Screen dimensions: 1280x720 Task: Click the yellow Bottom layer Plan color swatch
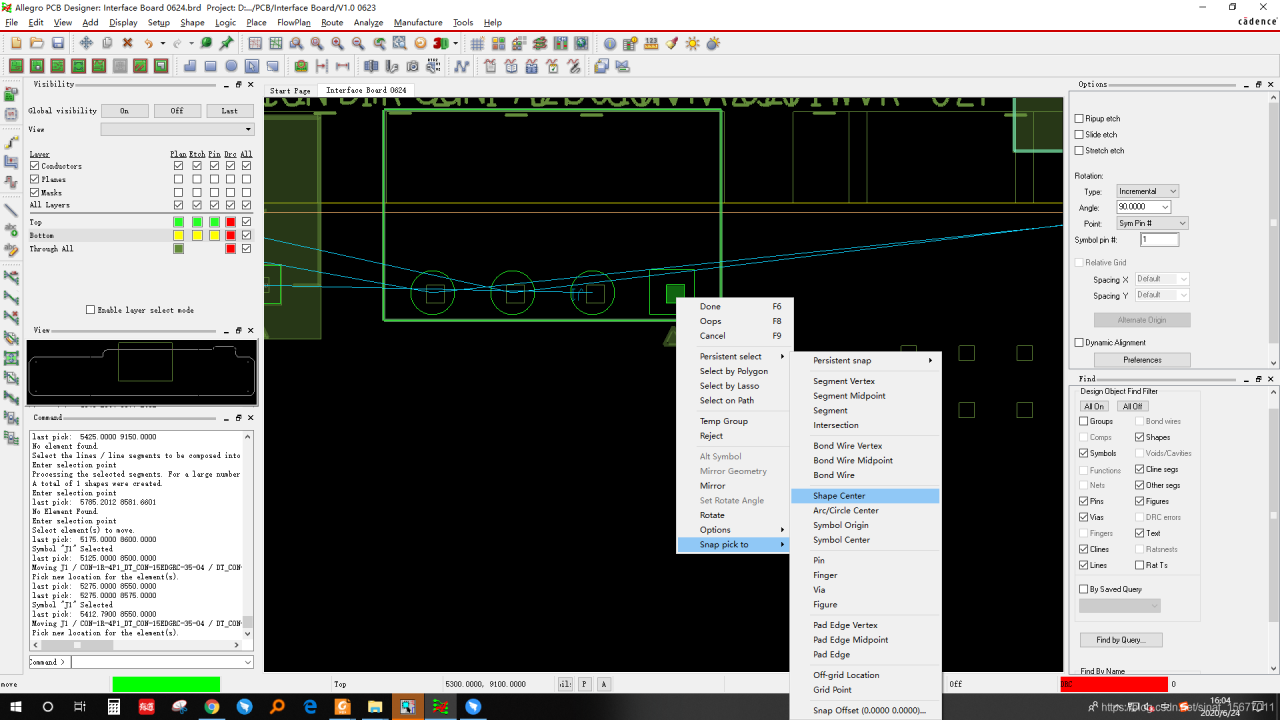[178, 235]
